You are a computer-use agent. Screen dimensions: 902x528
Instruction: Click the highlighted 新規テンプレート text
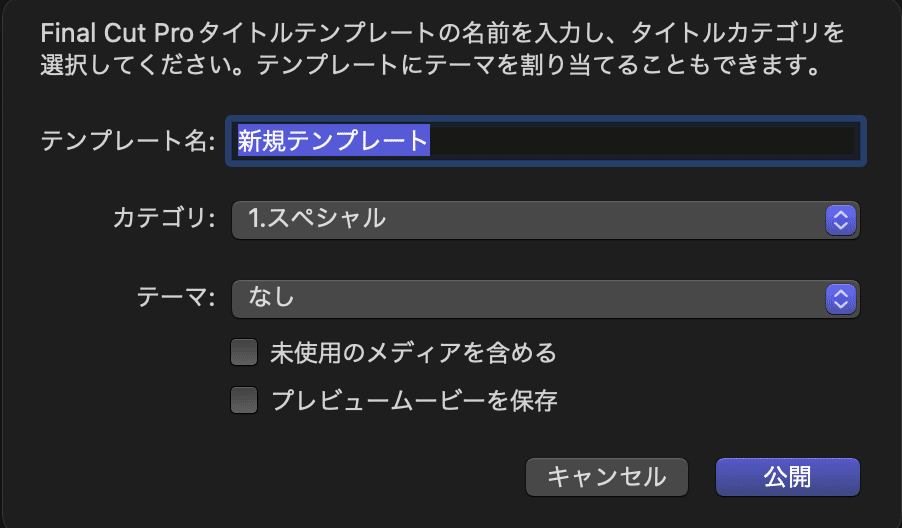333,142
